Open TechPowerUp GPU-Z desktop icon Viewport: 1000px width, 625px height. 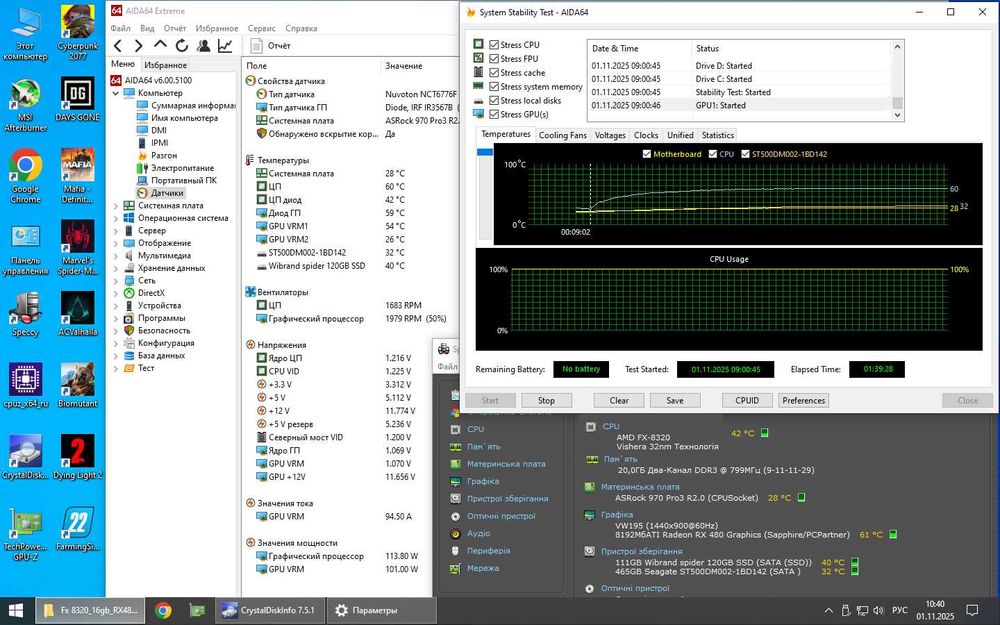26,534
